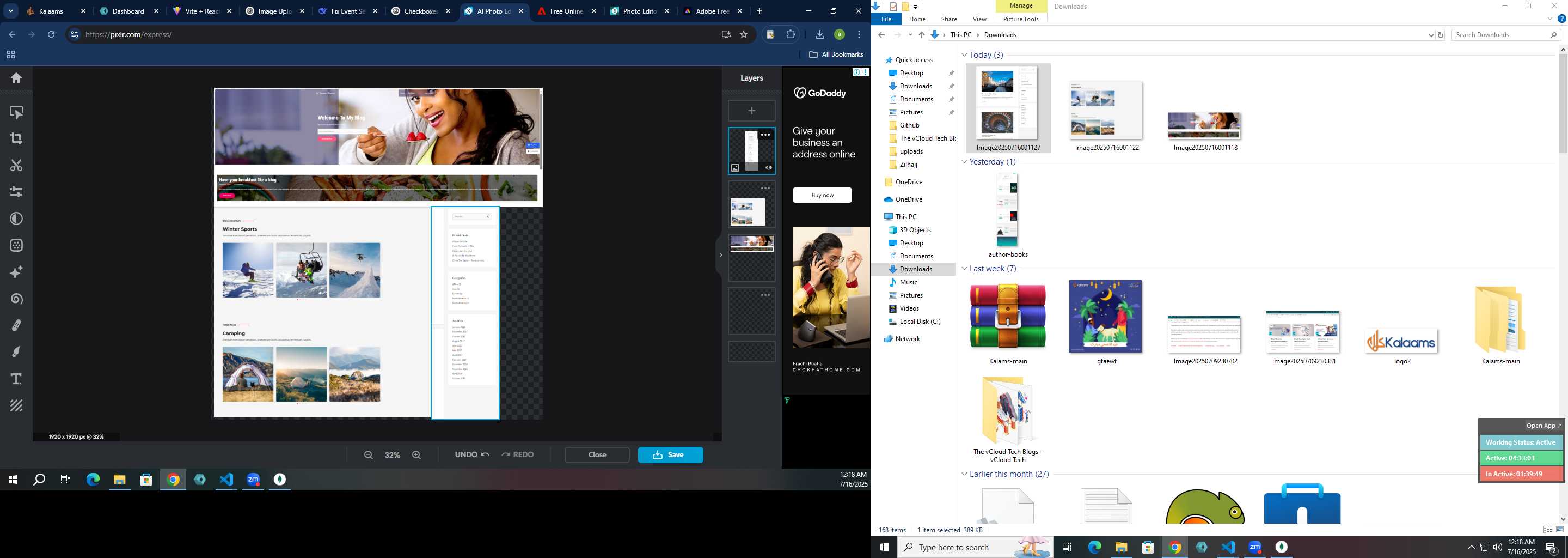Image resolution: width=1568 pixels, height=558 pixels.
Task: Collapse the Pixlr Layers panel arrow
Action: click(x=720, y=254)
